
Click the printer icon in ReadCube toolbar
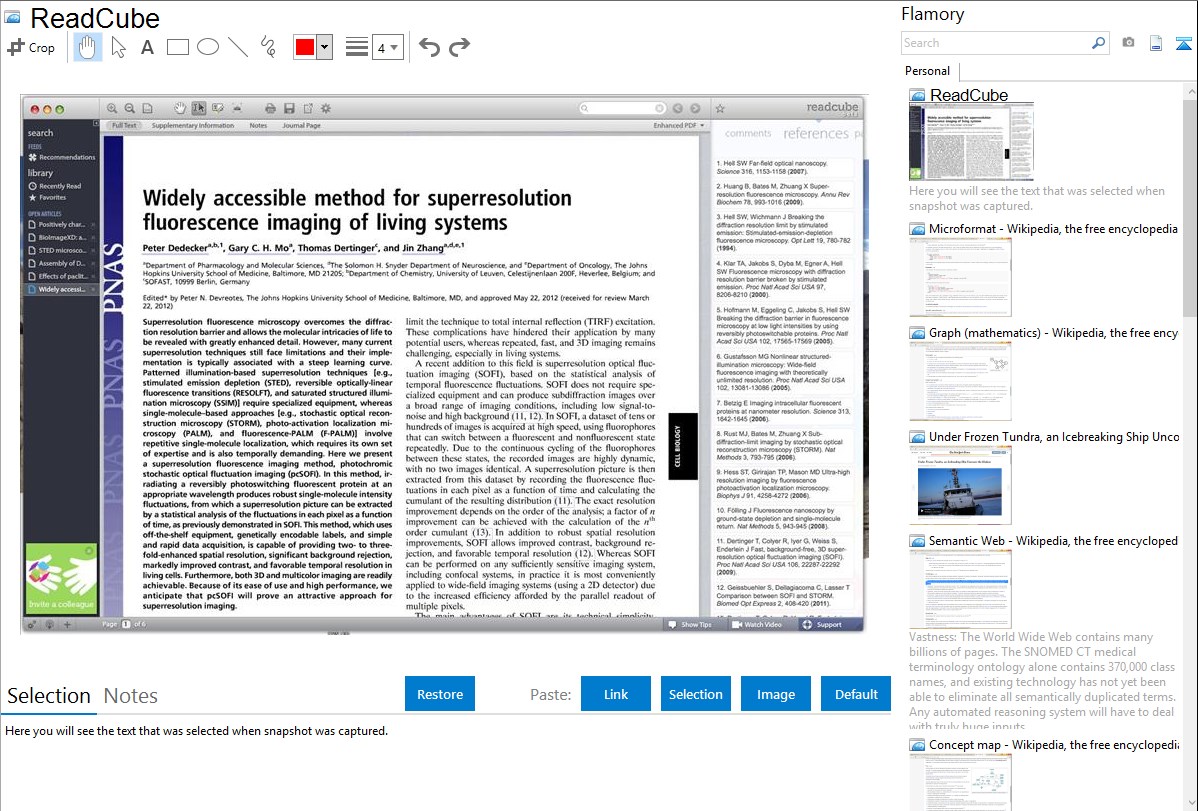tap(270, 109)
